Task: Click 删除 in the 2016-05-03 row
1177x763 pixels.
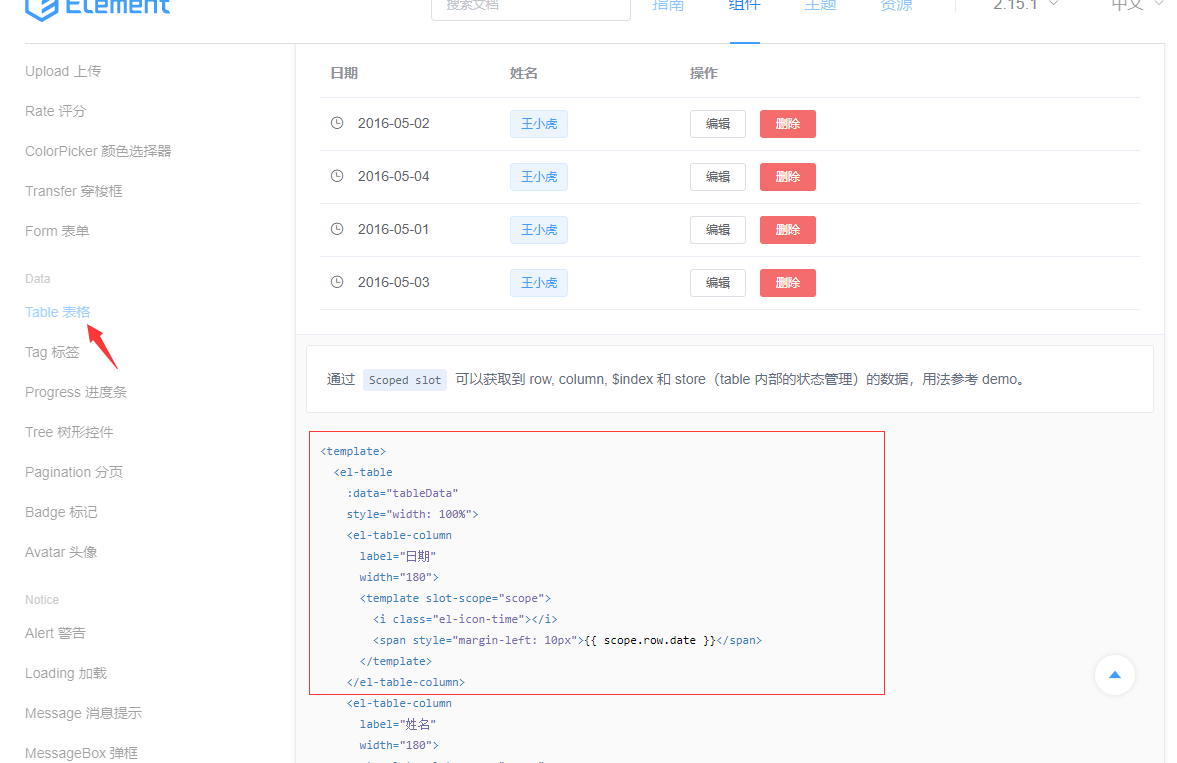Action: [787, 282]
